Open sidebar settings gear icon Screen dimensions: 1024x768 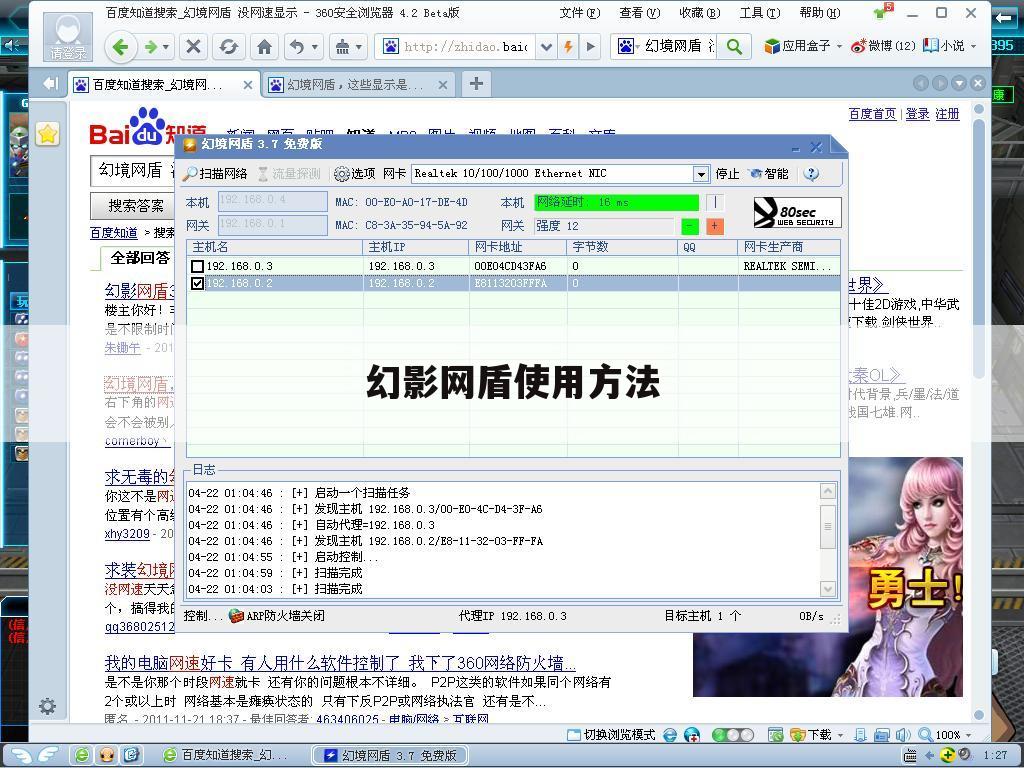47,706
